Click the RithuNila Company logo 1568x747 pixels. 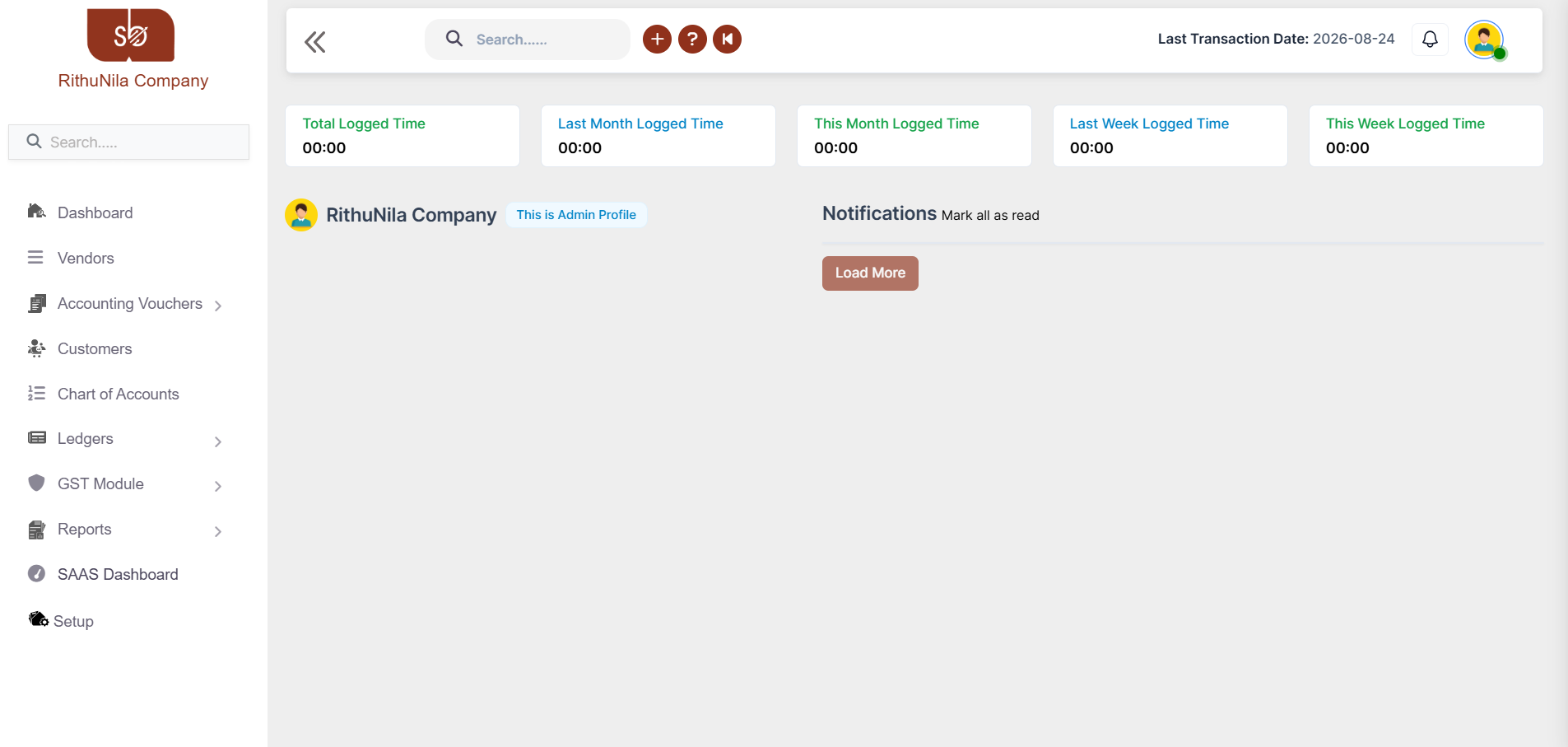[x=131, y=35]
